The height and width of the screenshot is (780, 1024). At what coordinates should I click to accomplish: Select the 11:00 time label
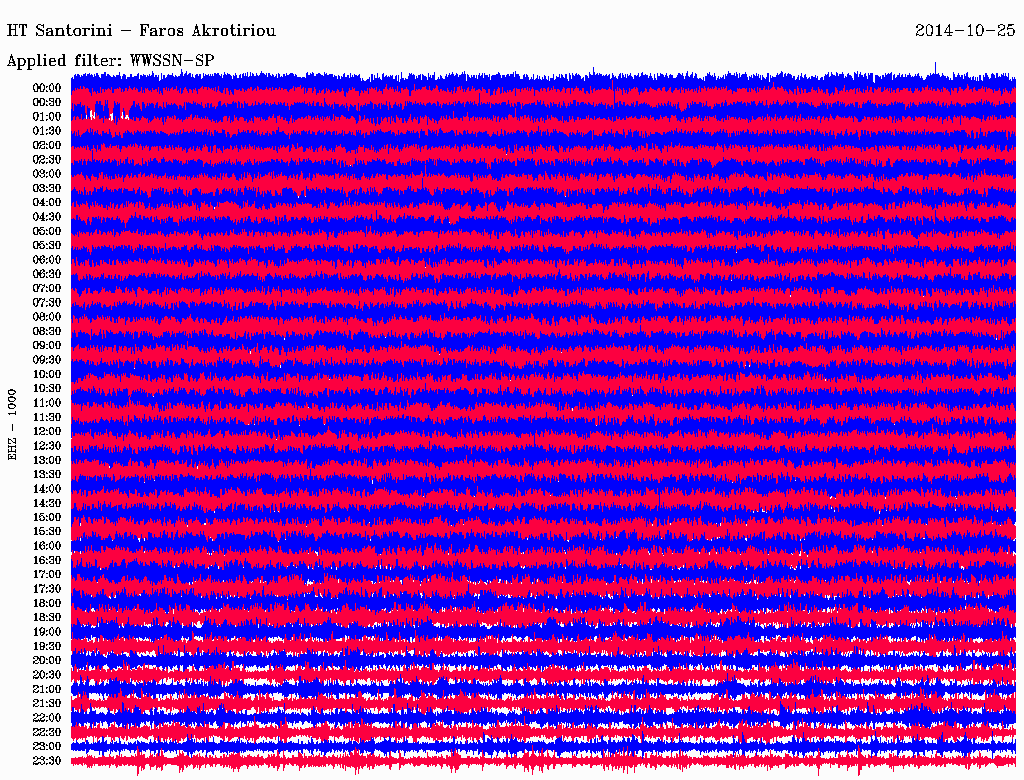point(47,403)
